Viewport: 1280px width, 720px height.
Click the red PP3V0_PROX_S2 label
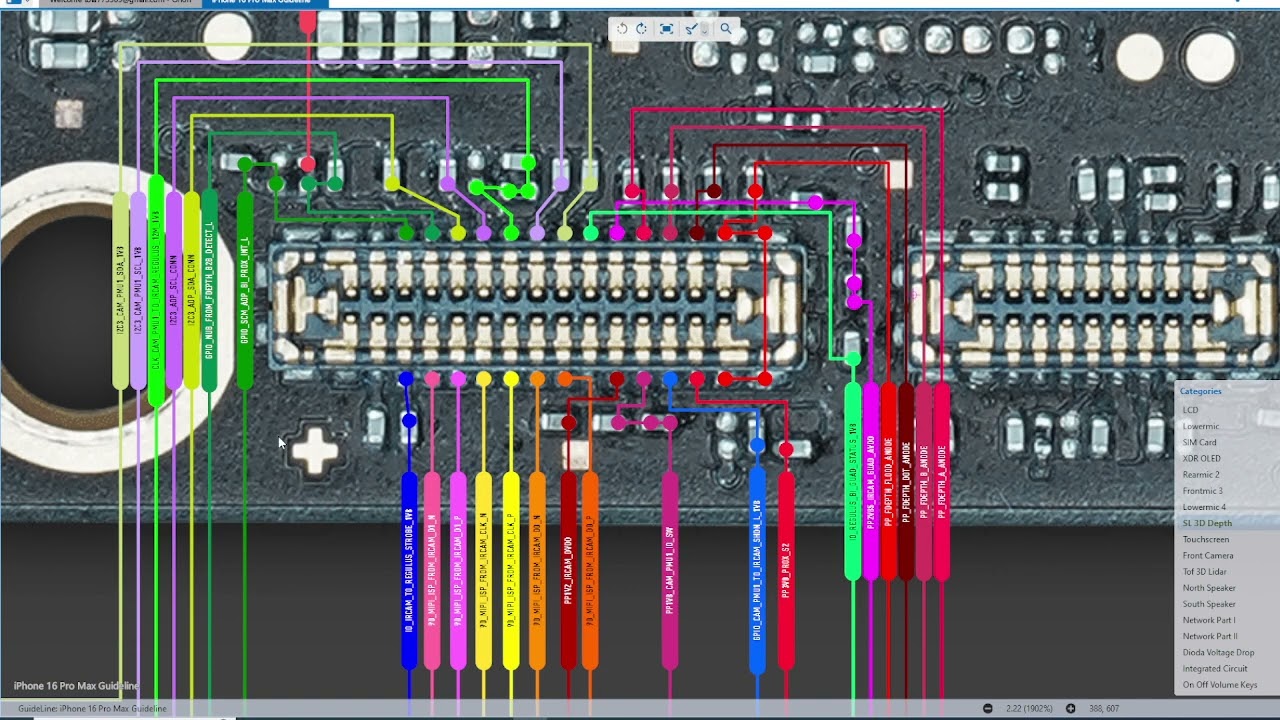click(786, 571)
